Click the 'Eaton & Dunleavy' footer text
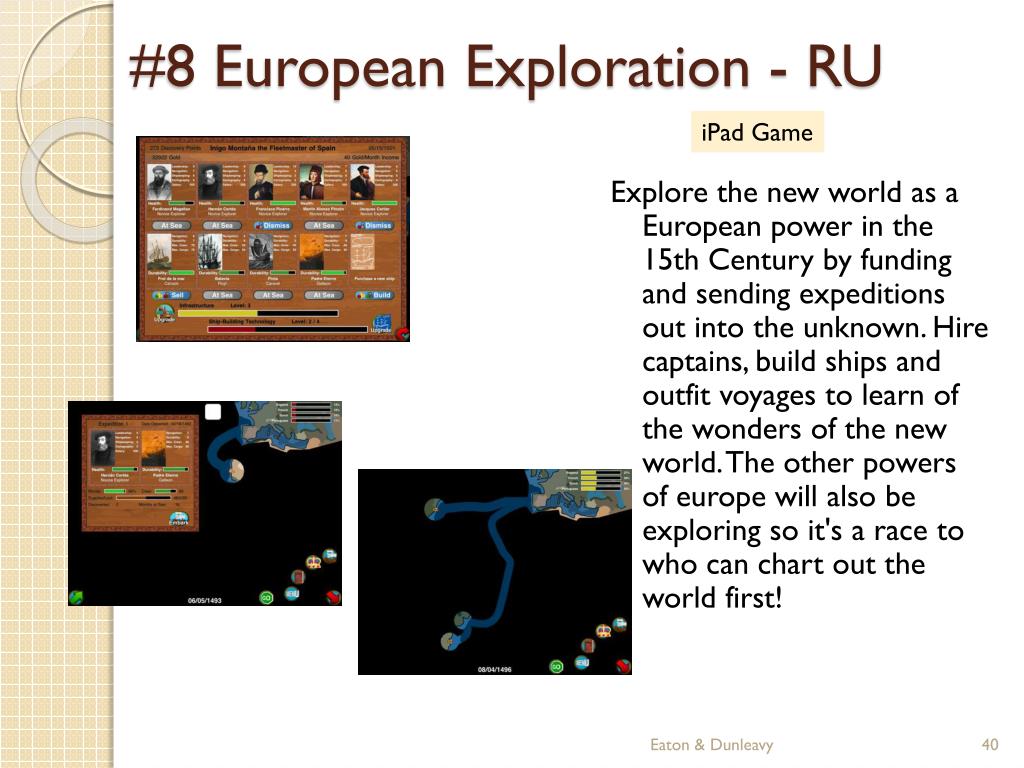 point(712,745)
